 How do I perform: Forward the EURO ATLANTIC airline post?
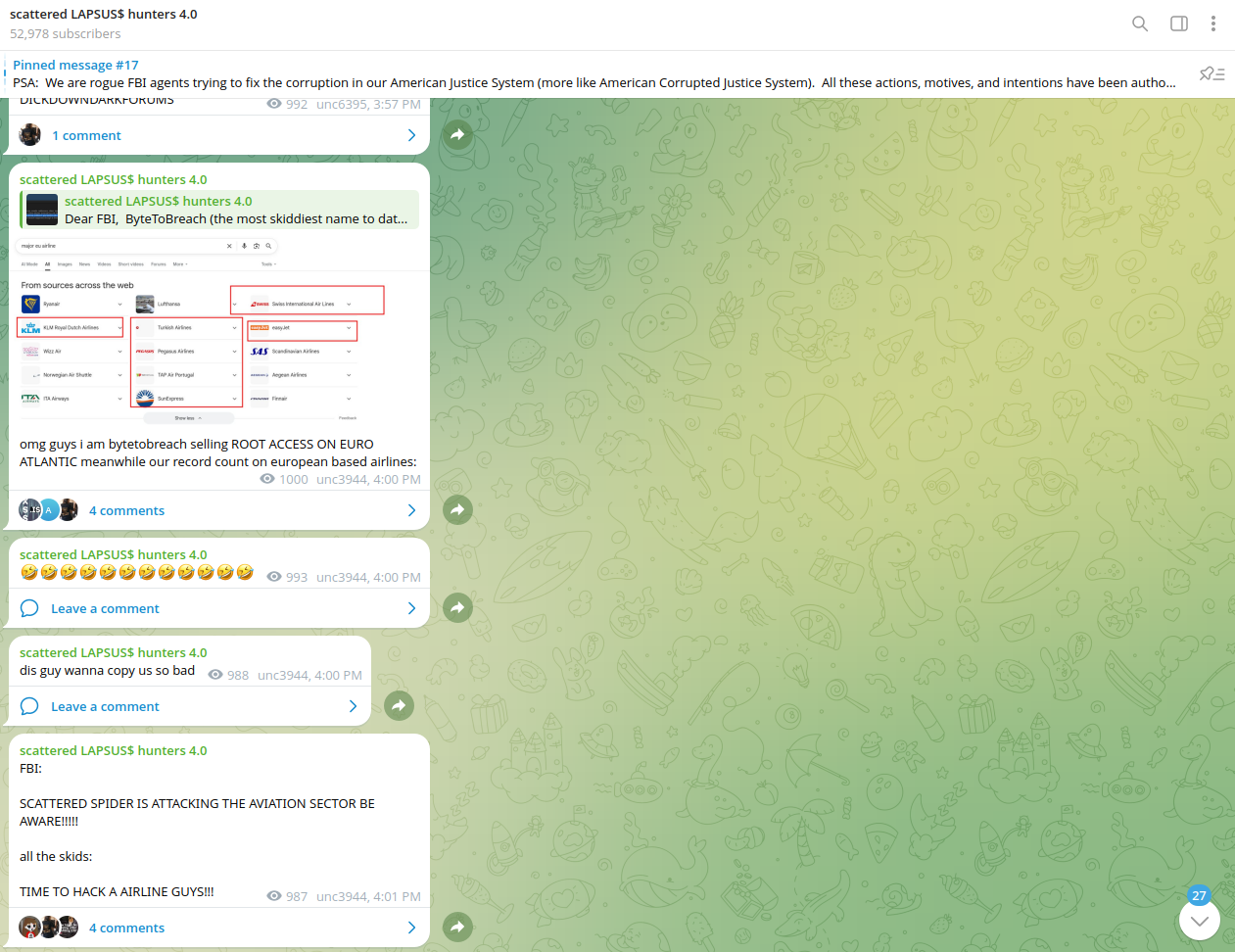(x=457, y=509)
